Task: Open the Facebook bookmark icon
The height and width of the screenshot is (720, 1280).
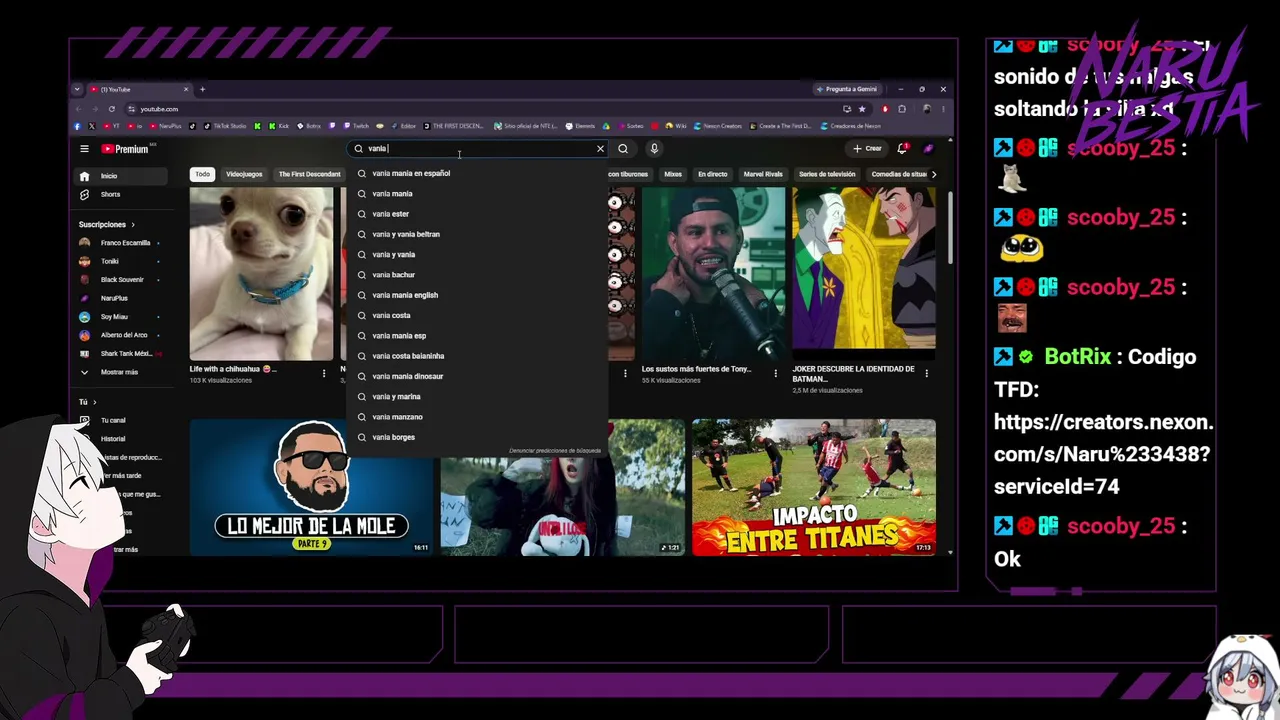Action: pos(78,126)
